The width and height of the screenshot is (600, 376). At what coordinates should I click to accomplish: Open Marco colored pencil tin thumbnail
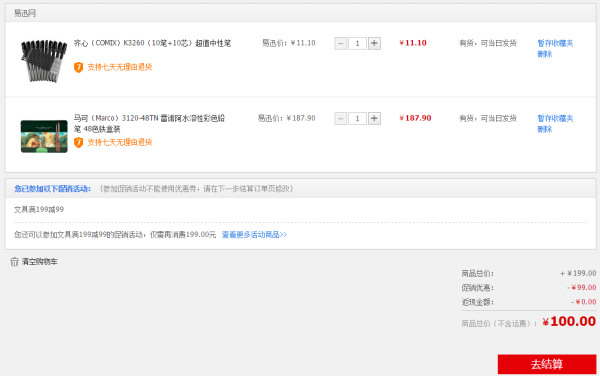click(x=44, y=136)
